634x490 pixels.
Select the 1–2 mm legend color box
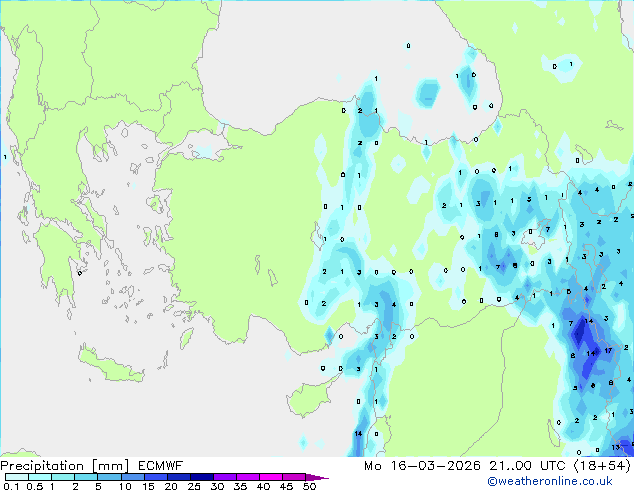point(63,477)
